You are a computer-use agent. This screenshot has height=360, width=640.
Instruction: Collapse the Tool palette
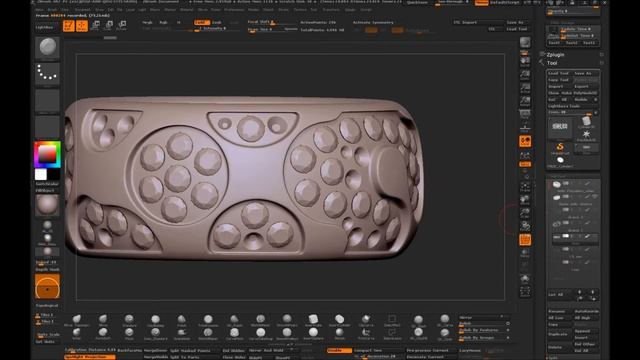552,63
